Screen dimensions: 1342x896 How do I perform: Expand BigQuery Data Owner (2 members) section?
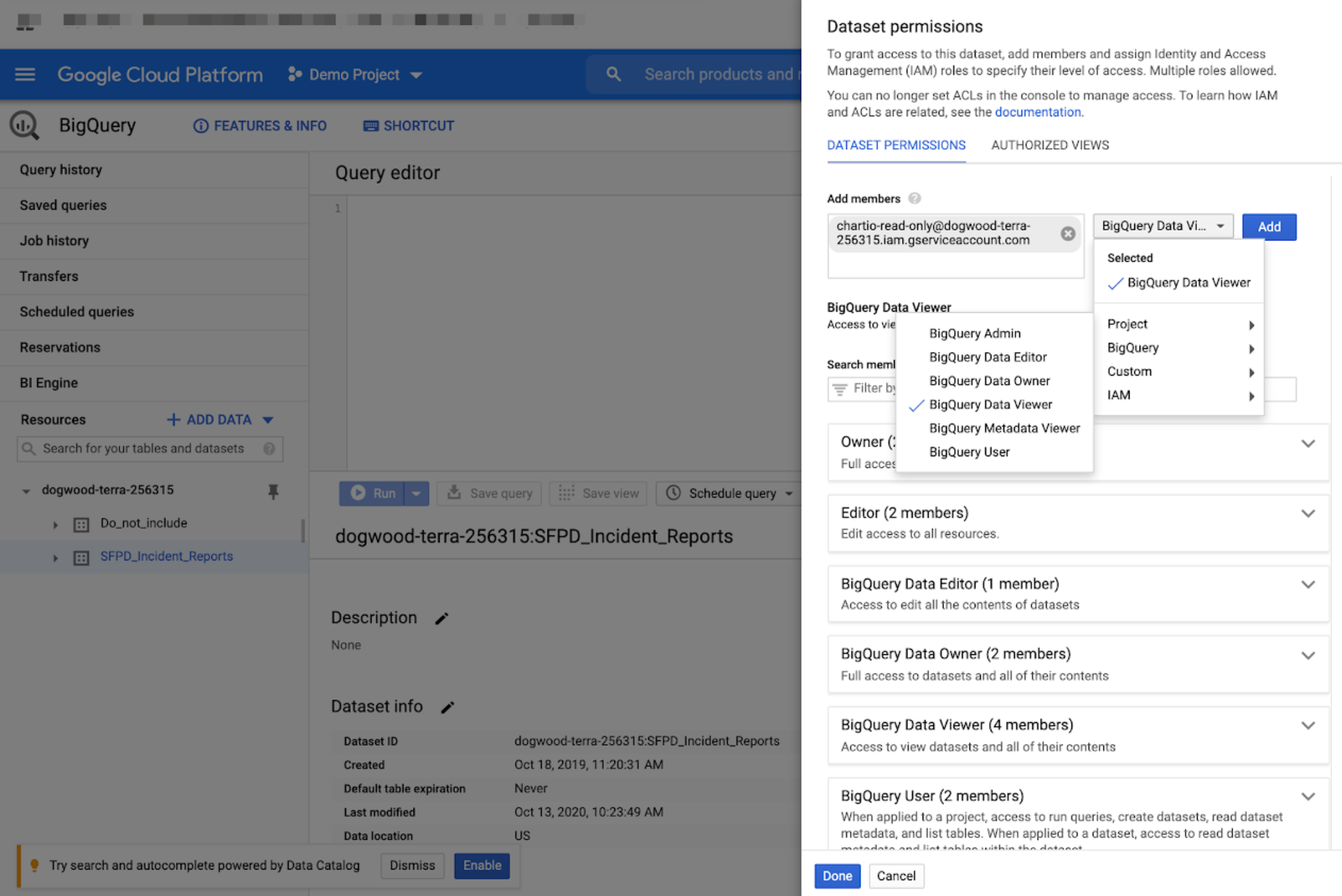tap(1308, 656)
